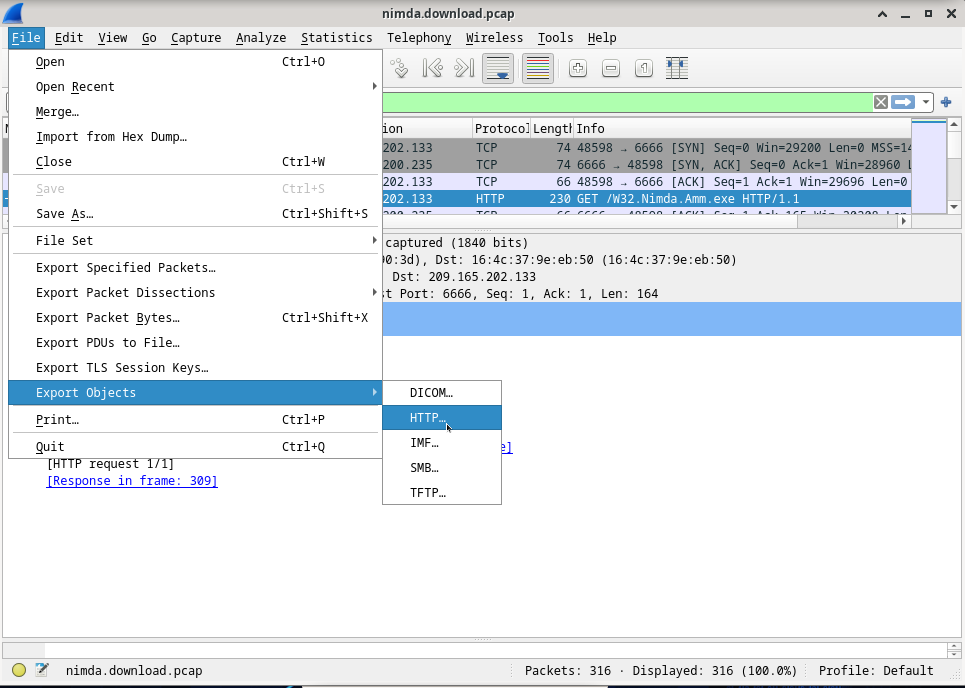Expand the Open Recent submenu
Image resolution: width=965 pixels, height=688 pixels.
195,87
